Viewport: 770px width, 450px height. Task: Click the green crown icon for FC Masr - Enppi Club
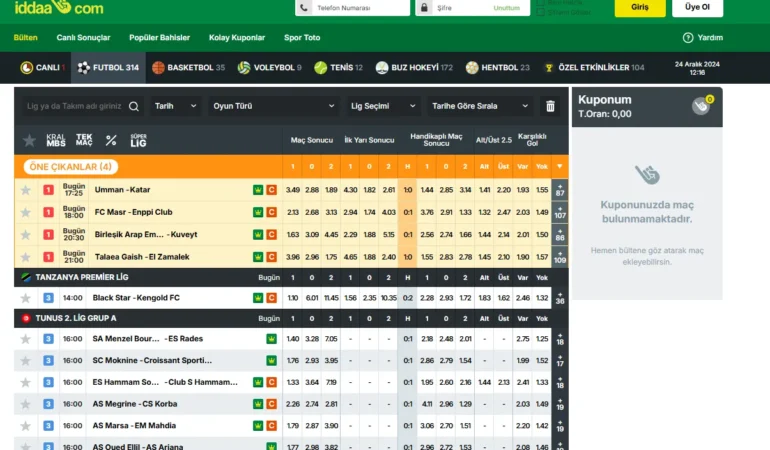click(258, 212)
